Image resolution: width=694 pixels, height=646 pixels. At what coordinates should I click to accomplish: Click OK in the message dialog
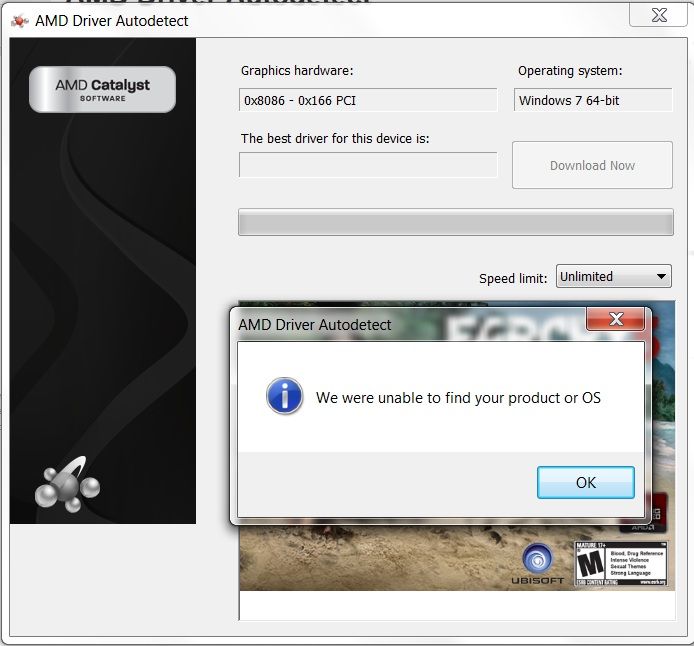(586, 482)
